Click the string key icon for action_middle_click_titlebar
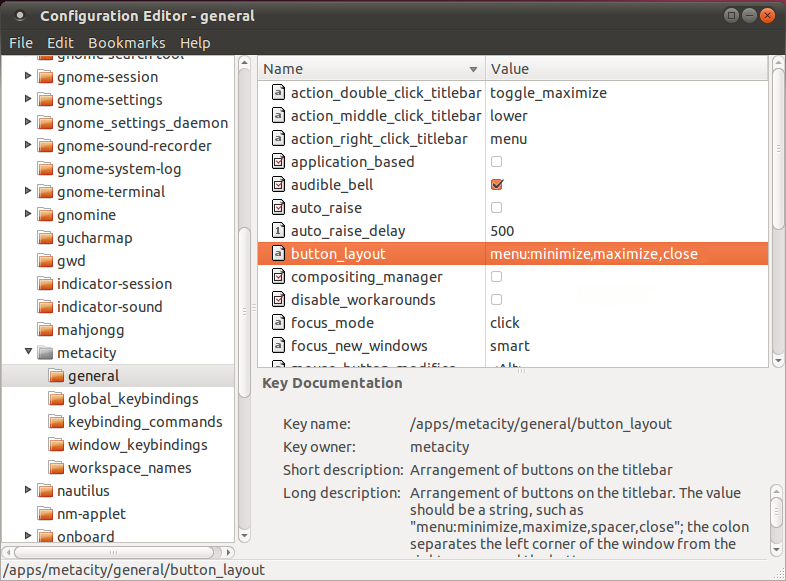 point(278,116)
